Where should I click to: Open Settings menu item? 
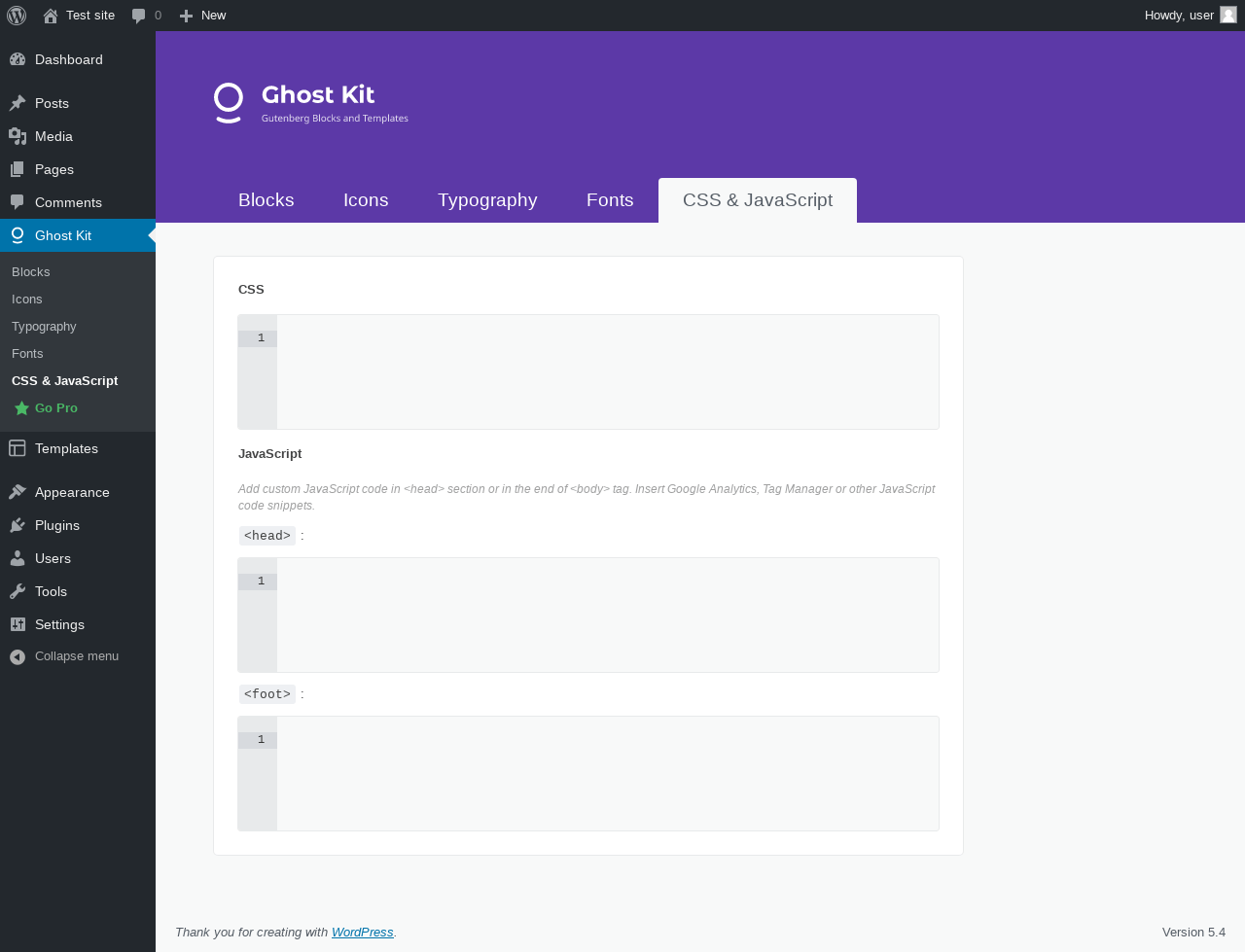click(x=78, y=624)
